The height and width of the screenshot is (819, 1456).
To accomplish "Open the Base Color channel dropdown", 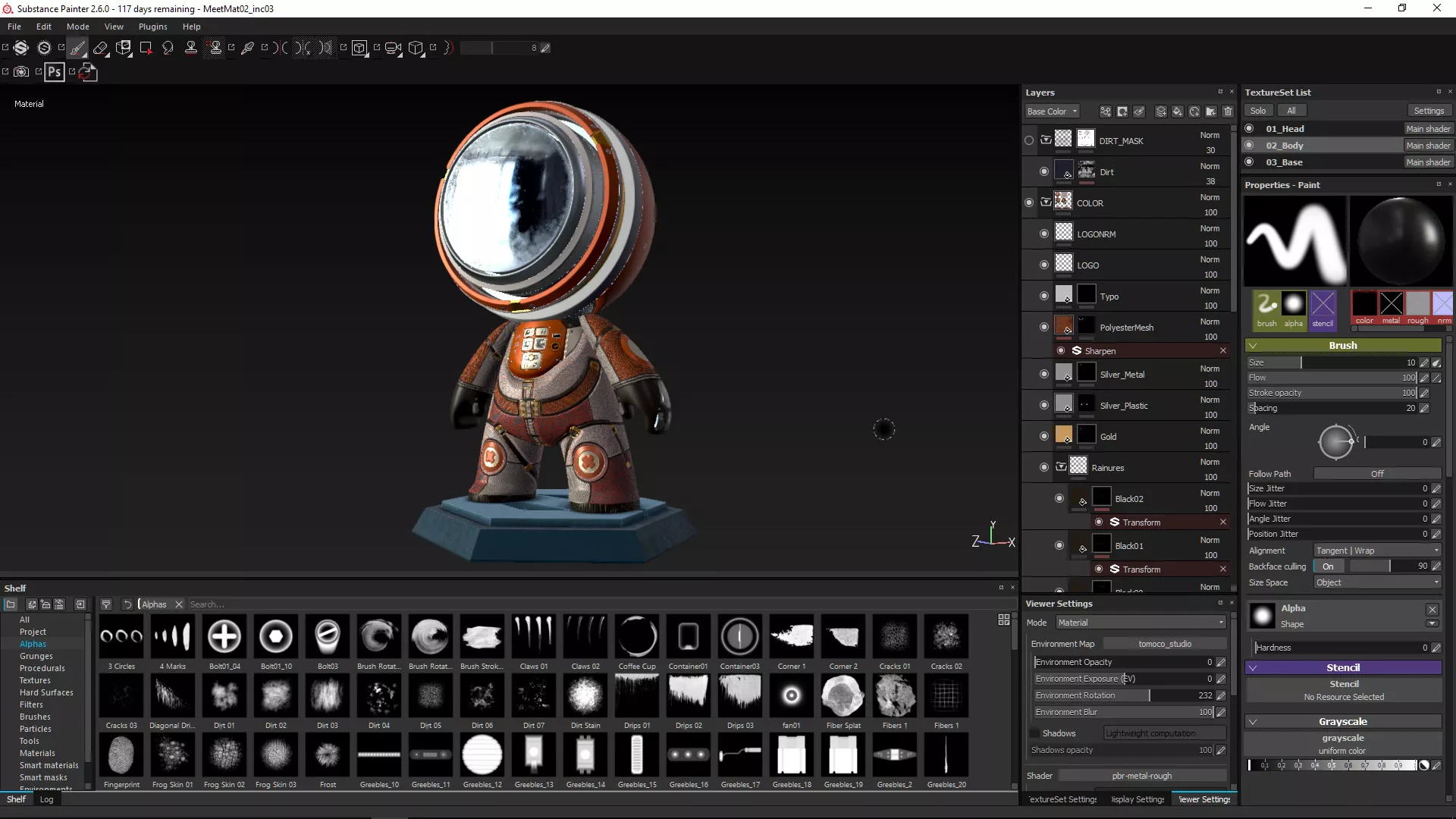I will (x=1052, y=111).
